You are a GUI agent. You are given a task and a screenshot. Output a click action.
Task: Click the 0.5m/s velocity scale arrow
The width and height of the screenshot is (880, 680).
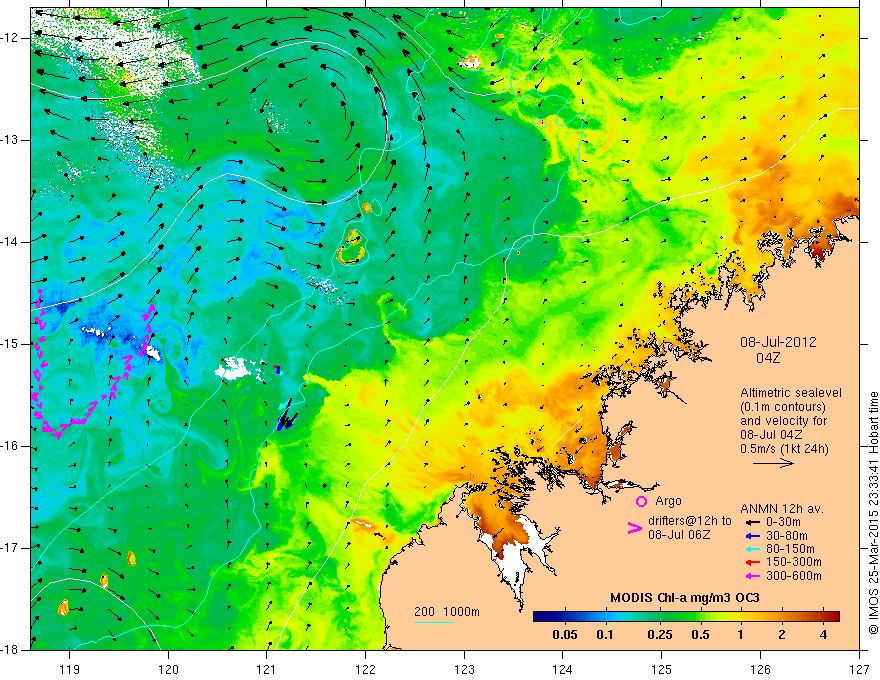pos(773,463)
